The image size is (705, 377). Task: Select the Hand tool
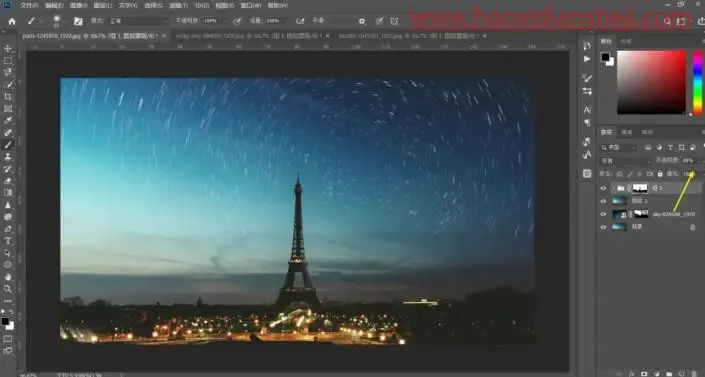coord(8,277)
